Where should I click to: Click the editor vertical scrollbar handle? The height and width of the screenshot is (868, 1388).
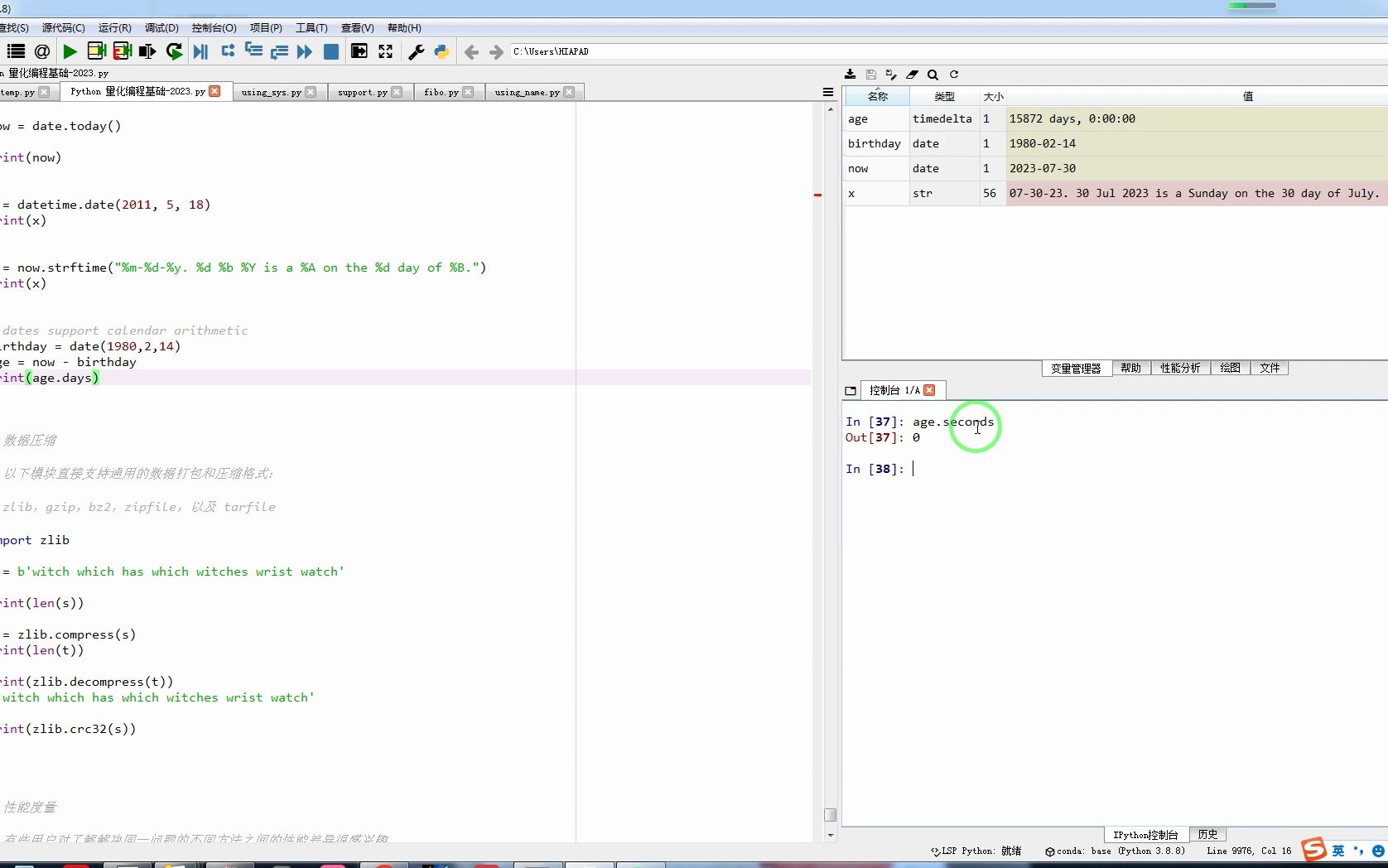pyautogui.click(x=830, y=815)
